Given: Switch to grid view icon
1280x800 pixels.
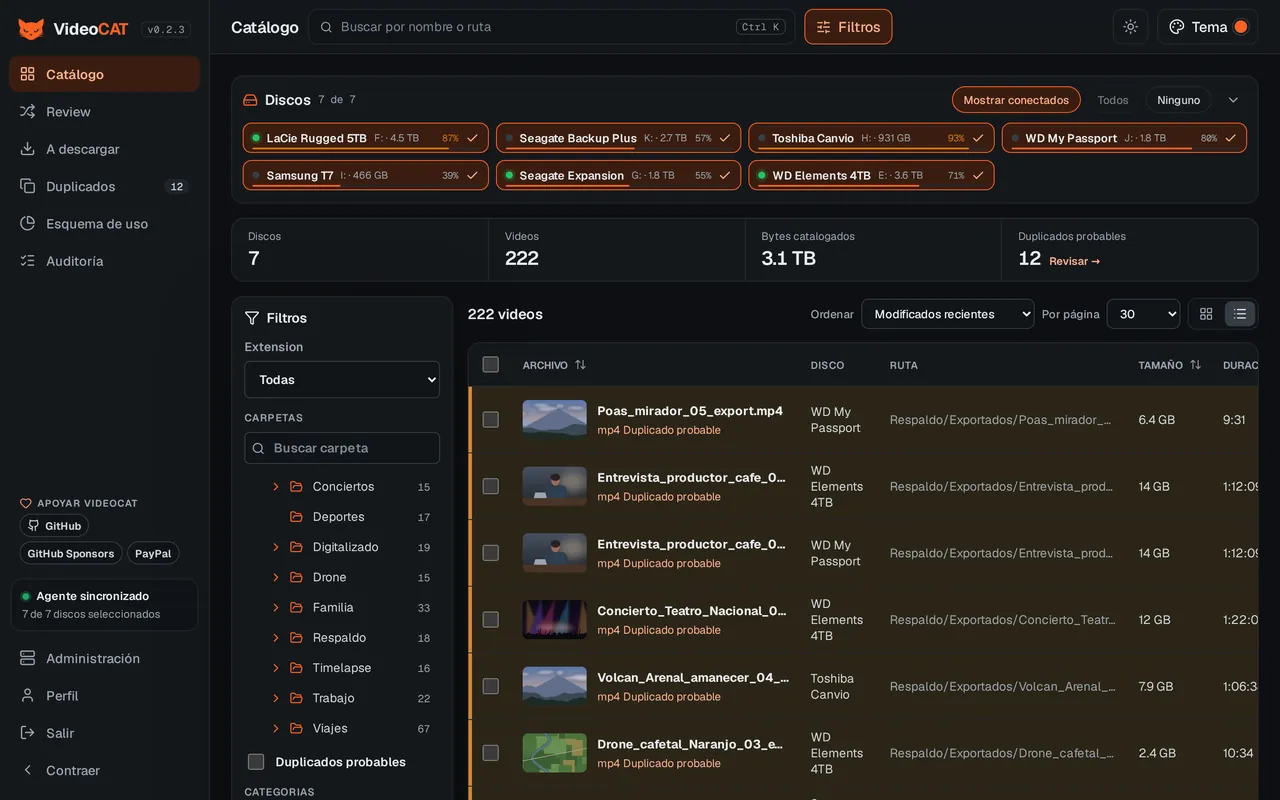Looking at the screenshot, I should (x=1206, y=314).
